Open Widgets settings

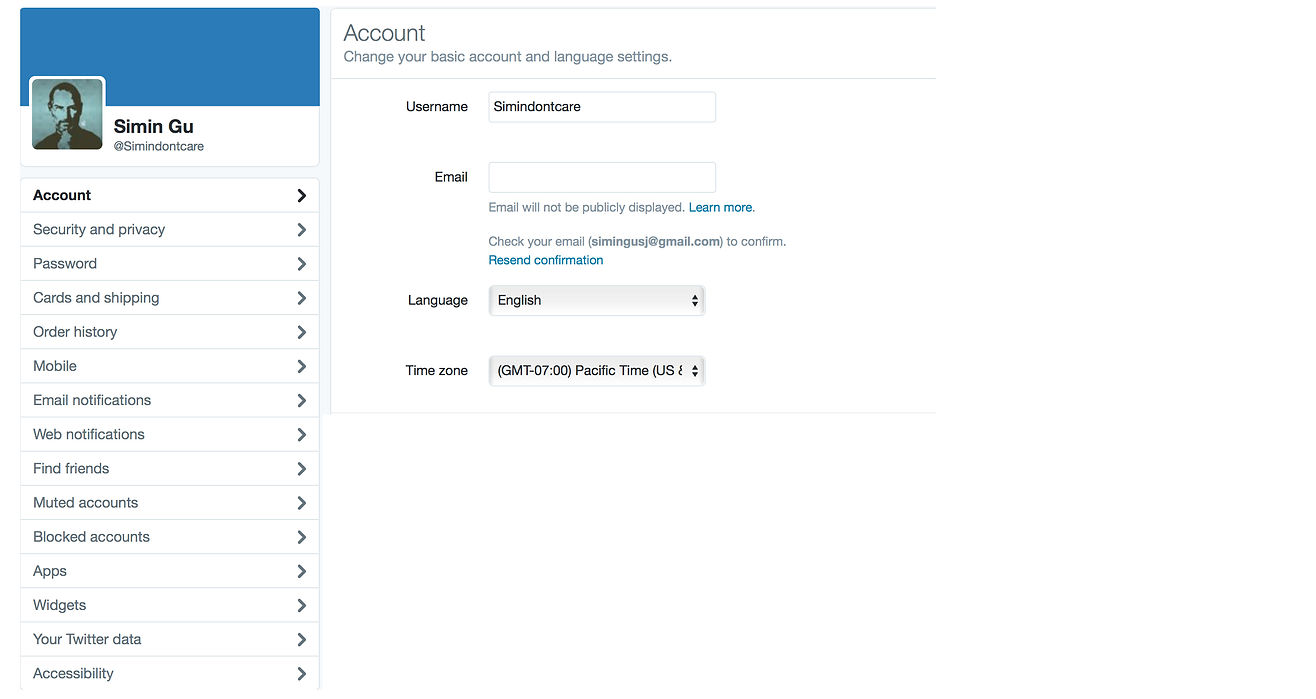click(170, 605)
